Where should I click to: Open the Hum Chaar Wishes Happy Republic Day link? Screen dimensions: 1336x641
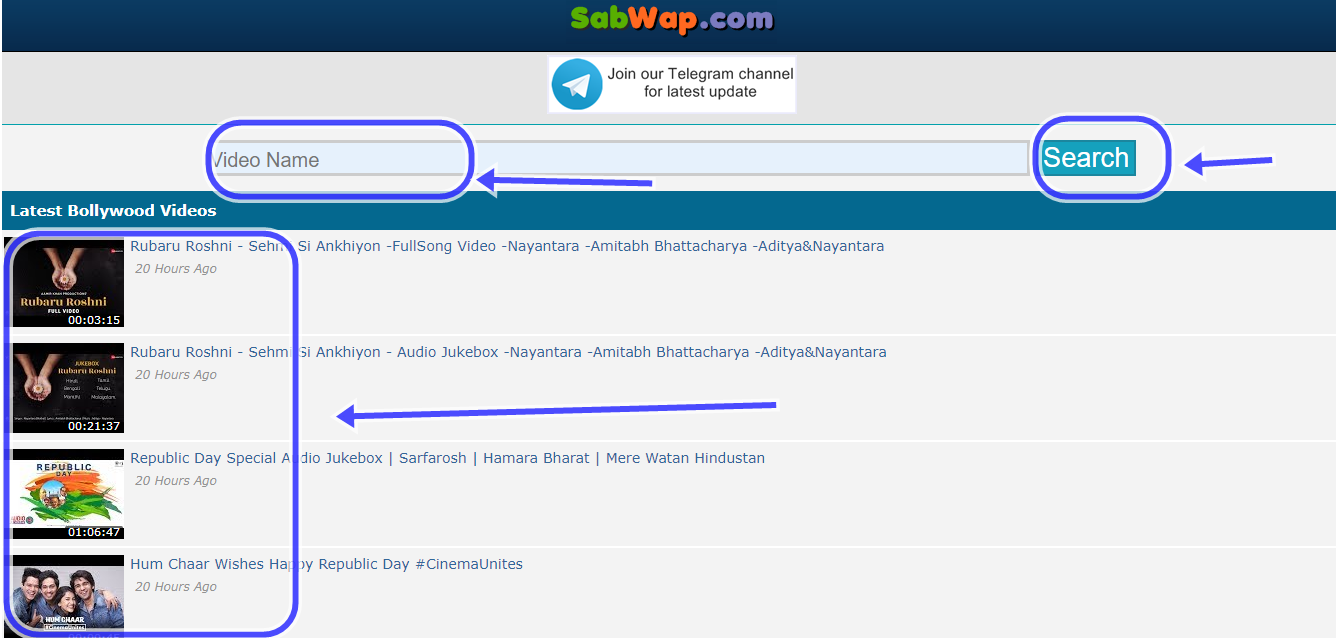click(326, 564)
